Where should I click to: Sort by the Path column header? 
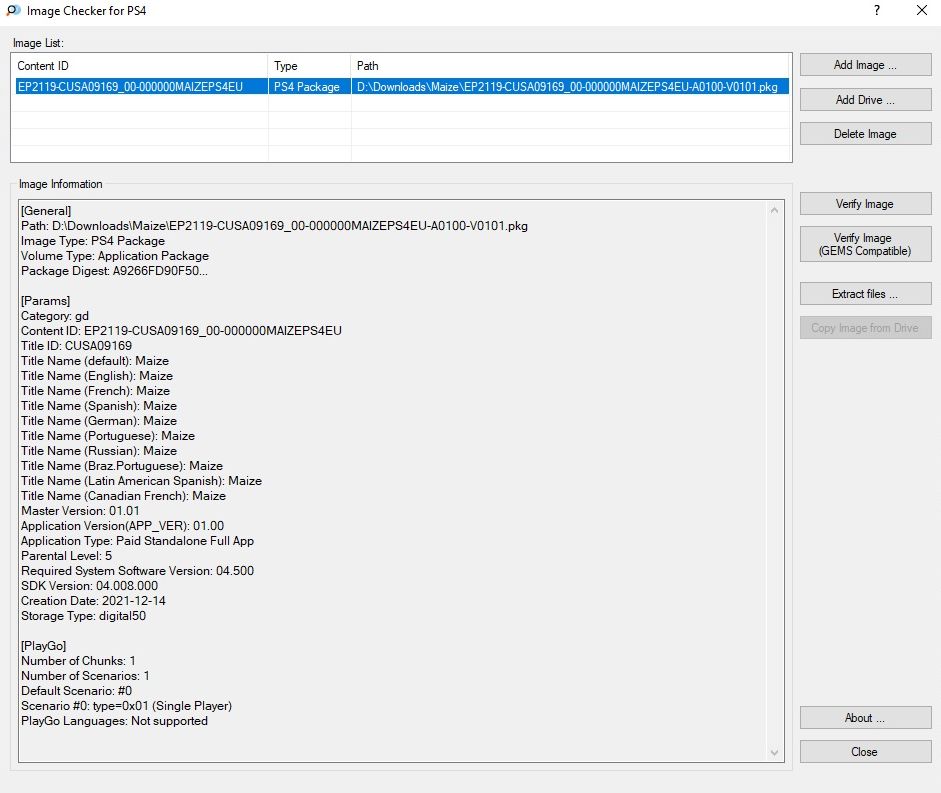pyautogui.click(x=570, y=66)
